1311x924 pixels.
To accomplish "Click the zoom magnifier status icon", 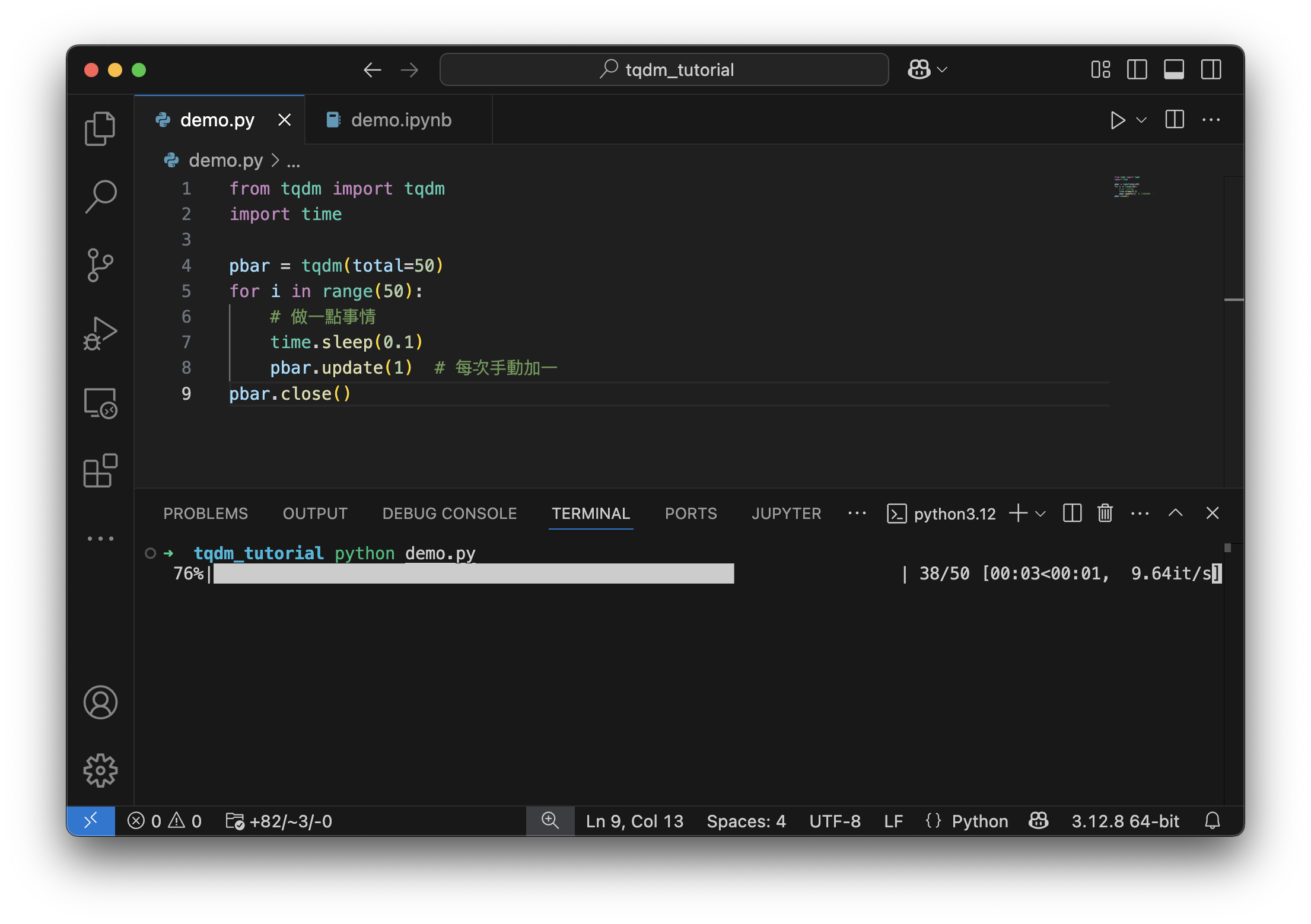I will point(551,821).
